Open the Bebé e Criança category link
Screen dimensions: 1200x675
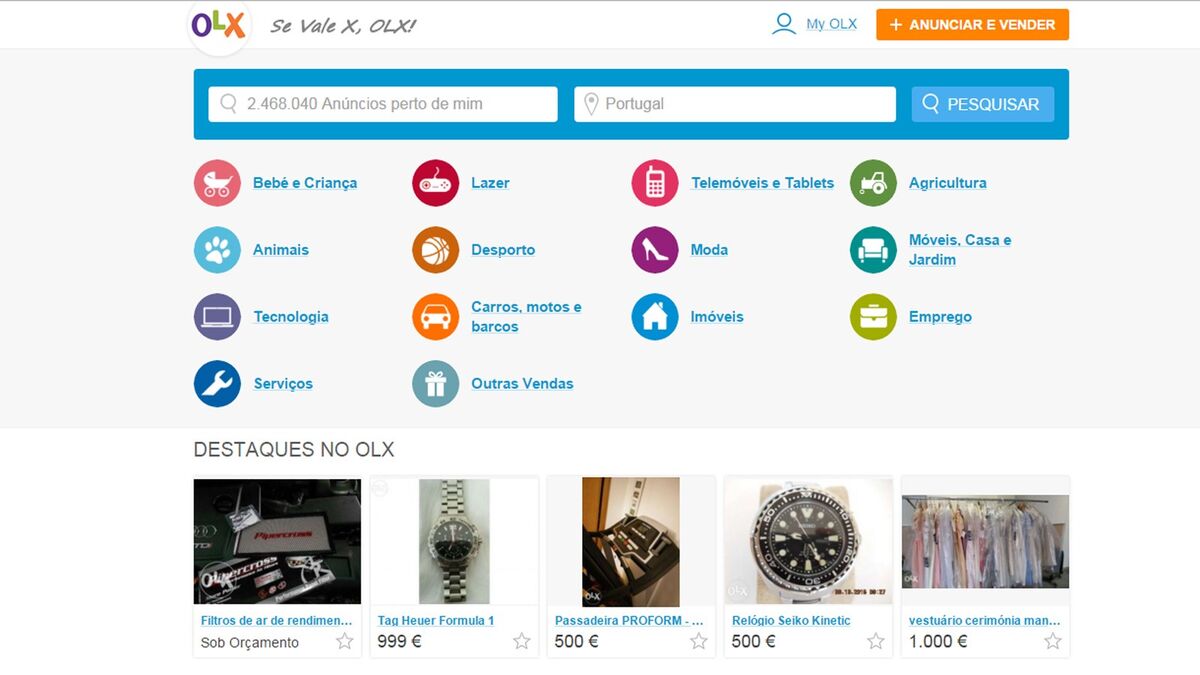tap(305, 183)
